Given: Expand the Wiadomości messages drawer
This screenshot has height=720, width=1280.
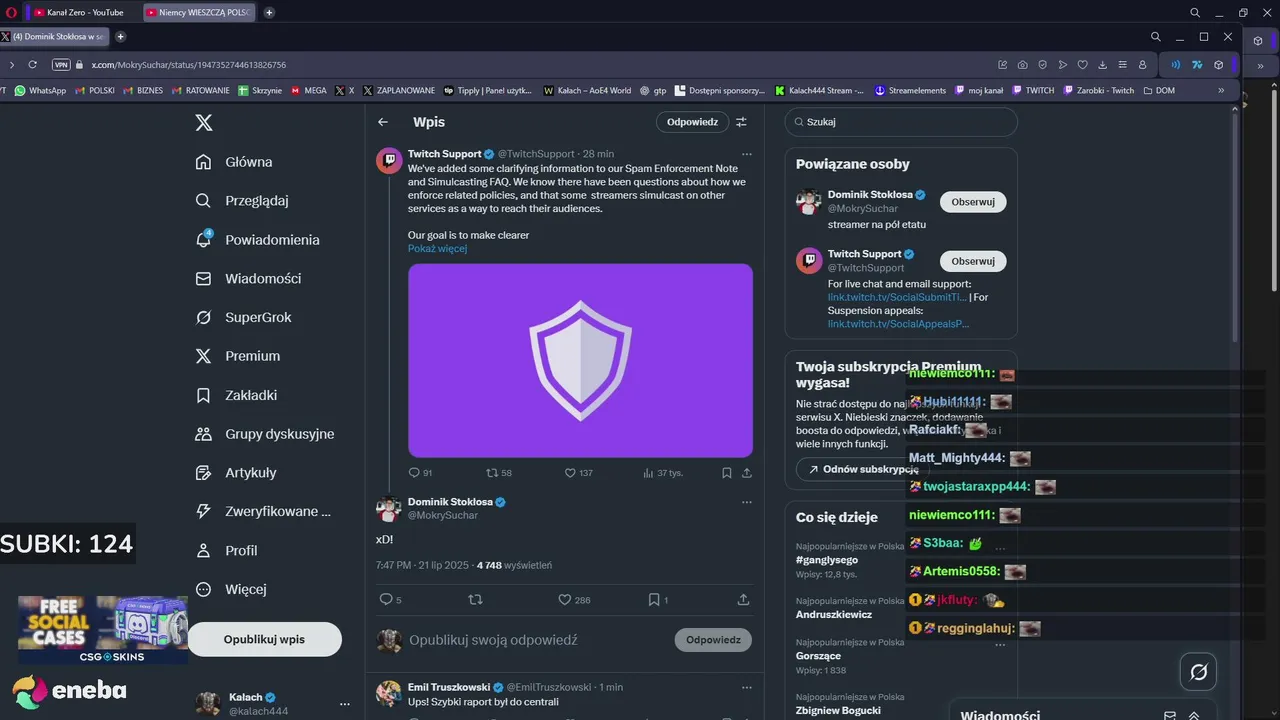Looking at the screenshot, I should tap(1193, 716).
